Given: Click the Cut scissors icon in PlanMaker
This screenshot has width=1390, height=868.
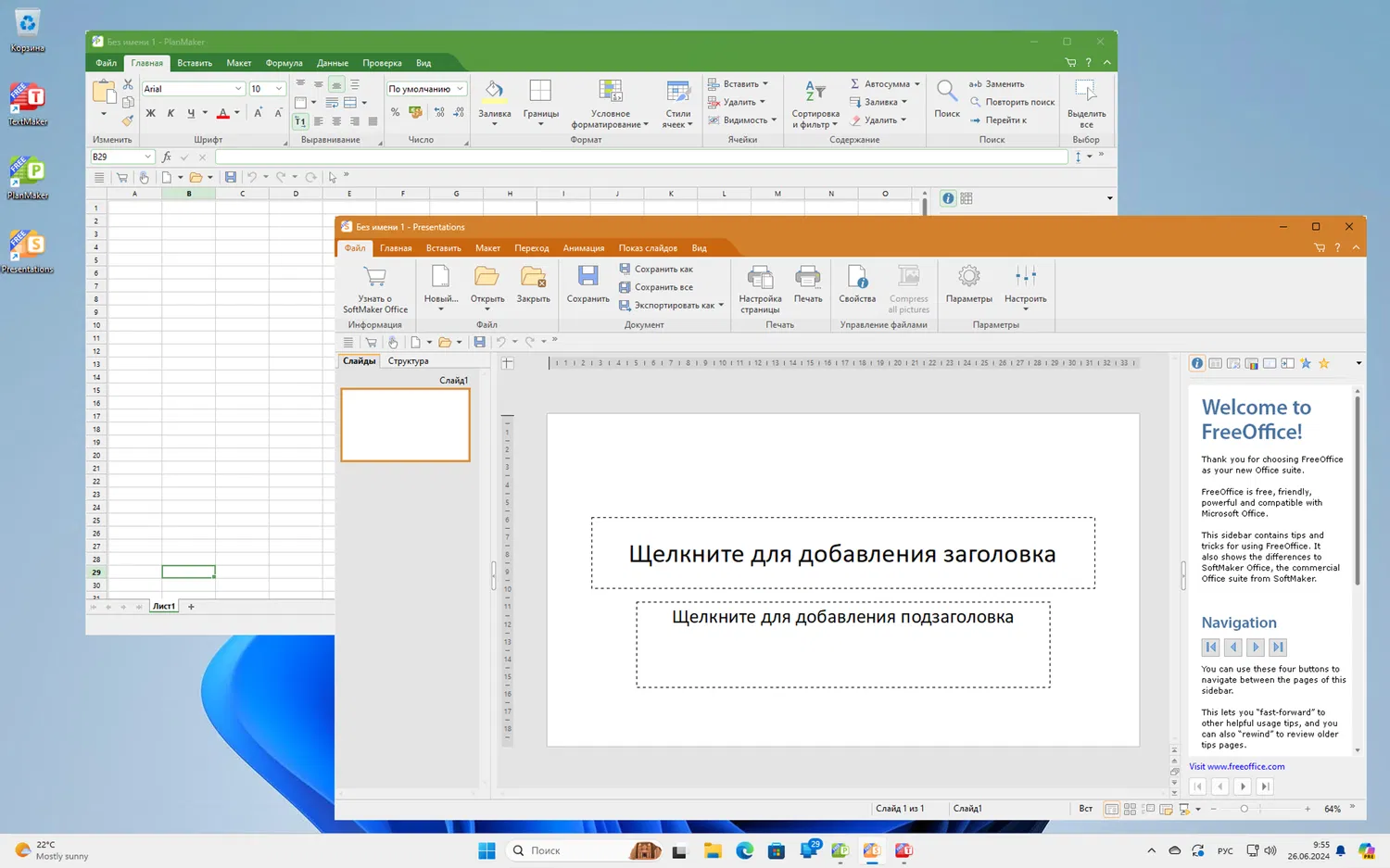Looking at the screenshot, I should pos(128,84).
